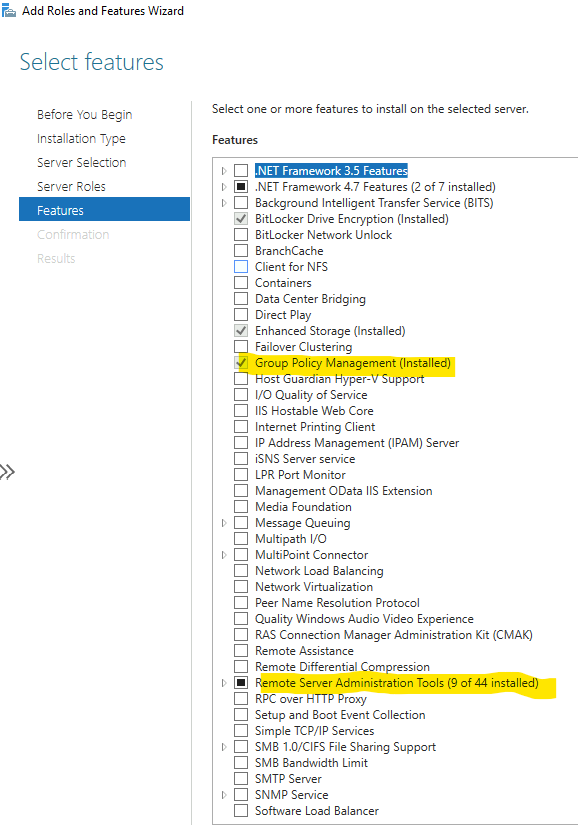
Task: Select Management OData IIS Extension row
Action: tap(344, 490)
